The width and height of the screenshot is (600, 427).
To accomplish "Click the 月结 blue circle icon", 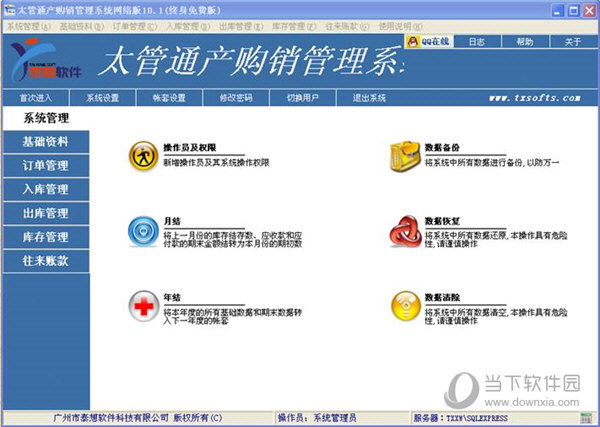I will pos(143,231).
